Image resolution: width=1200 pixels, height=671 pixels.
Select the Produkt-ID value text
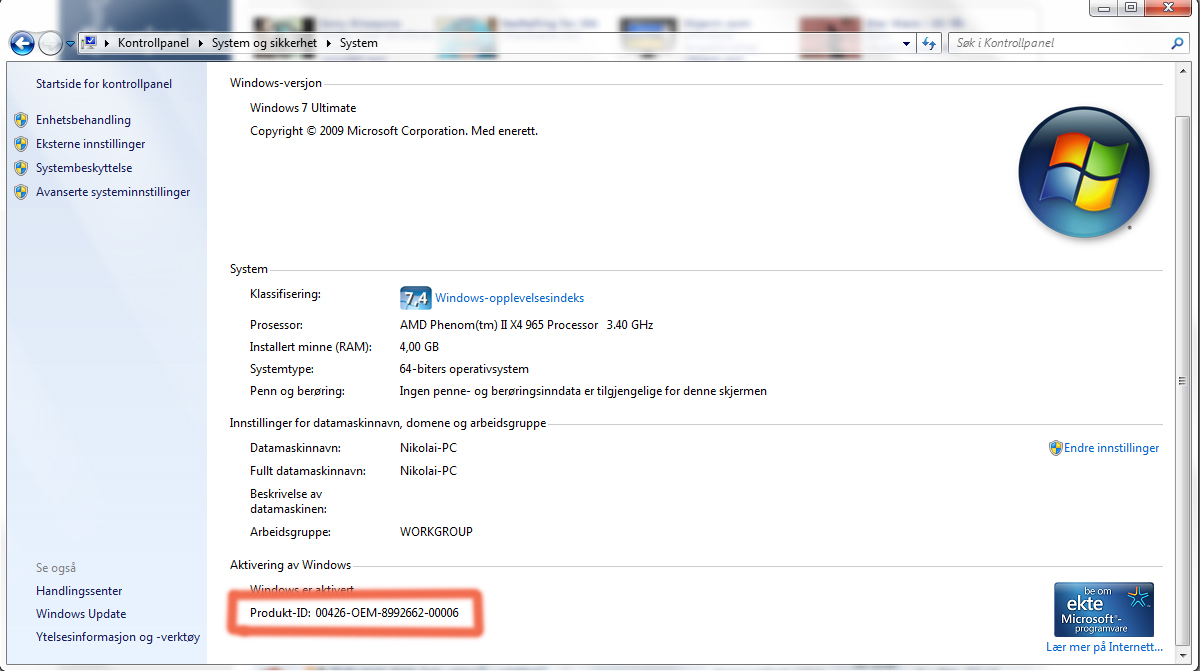click(x=387, y=613)
